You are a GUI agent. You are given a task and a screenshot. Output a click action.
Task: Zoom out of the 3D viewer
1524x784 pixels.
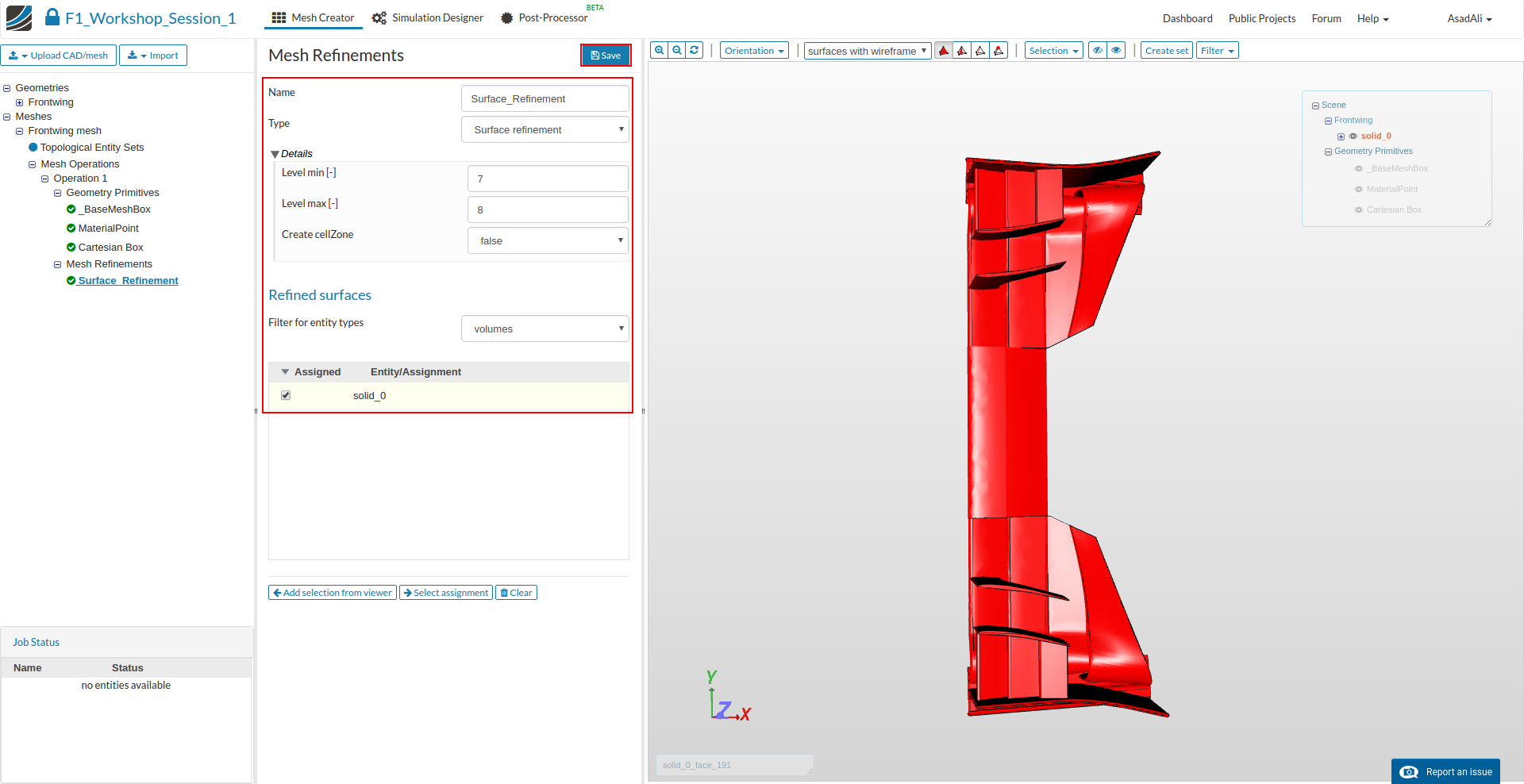pyautogui.click(x=677, y=50)
